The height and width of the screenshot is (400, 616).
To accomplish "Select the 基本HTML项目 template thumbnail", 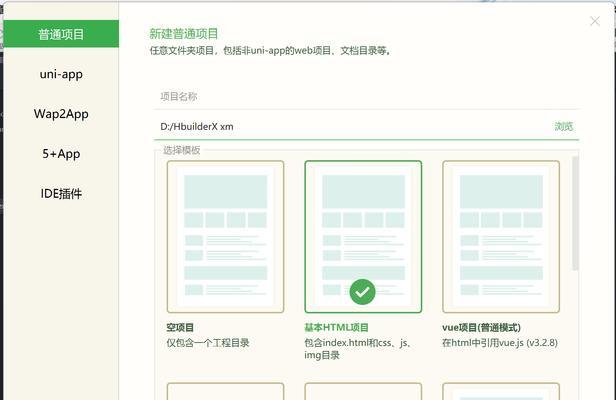I will [363, 237].
